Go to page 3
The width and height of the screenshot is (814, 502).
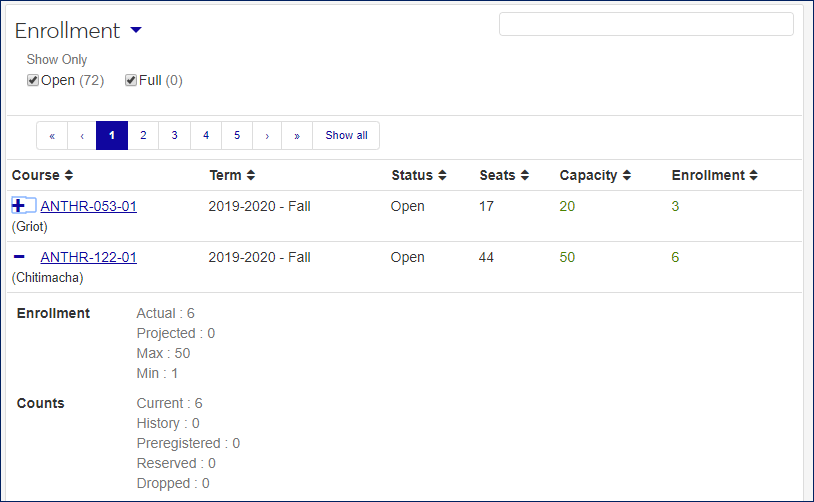pyautogui.click(x=174, y=136)
